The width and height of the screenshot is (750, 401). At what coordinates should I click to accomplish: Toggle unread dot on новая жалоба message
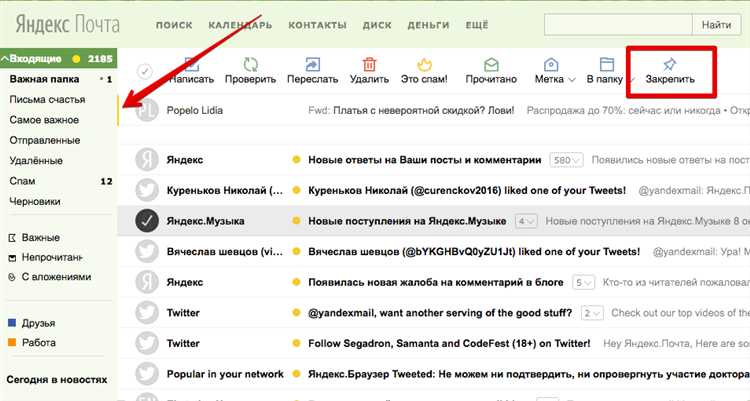pos(296,282)
